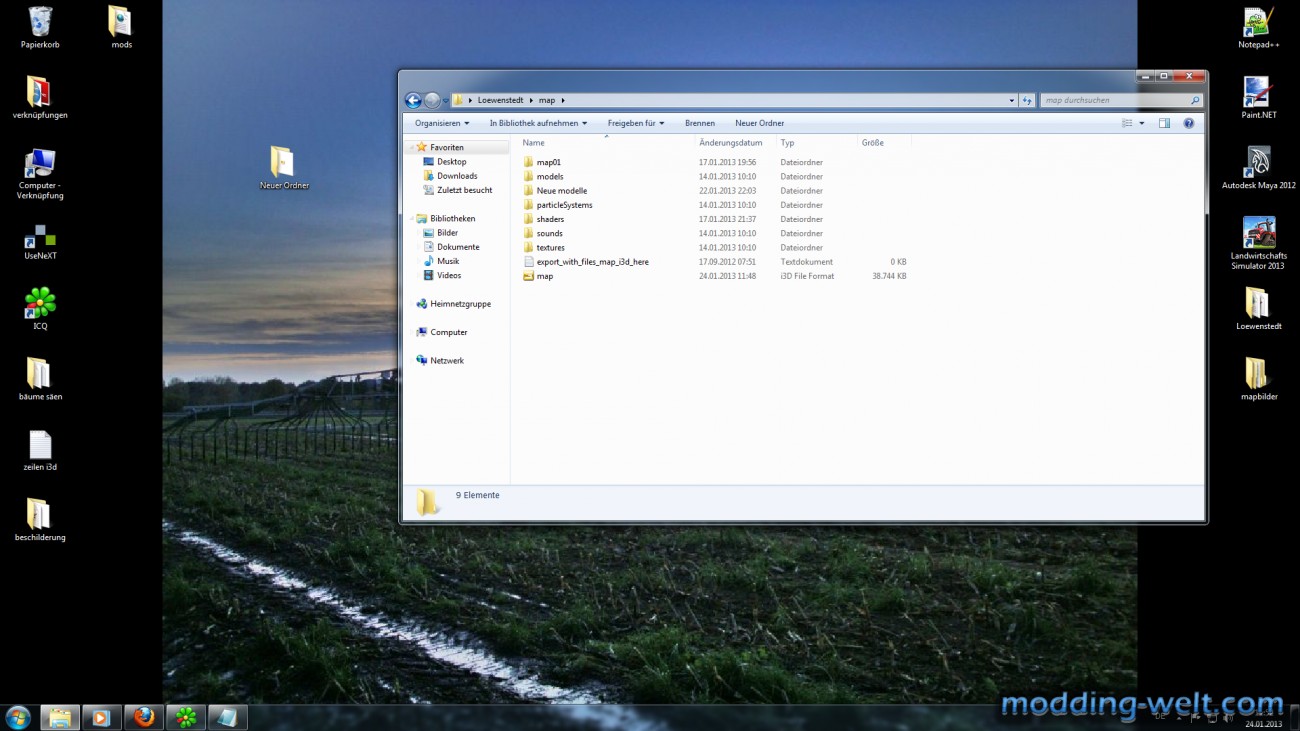Select the shaders folder
The image size is (1300, 731).
(543, 219)
